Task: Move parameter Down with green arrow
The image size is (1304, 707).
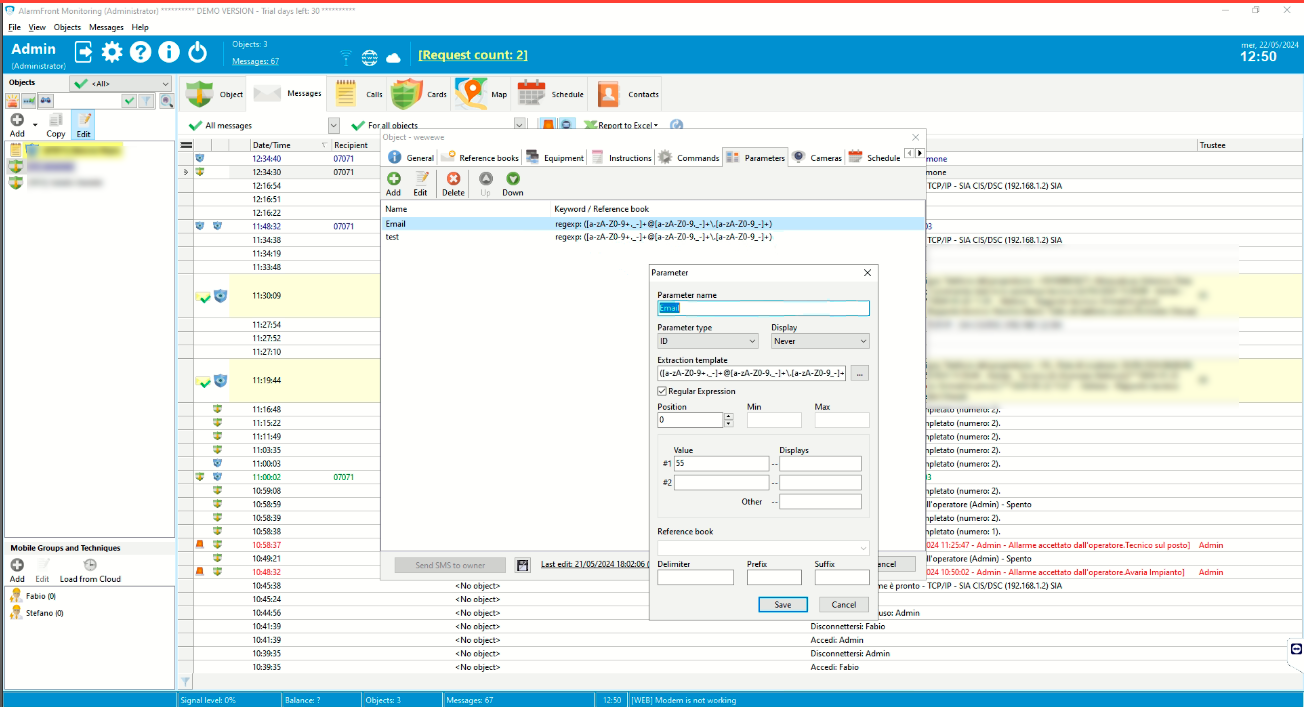Action: [x=513, y=183]
